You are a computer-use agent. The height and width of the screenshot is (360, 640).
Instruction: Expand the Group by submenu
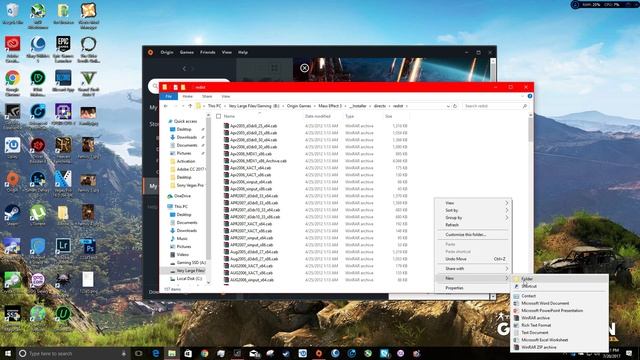473,218
